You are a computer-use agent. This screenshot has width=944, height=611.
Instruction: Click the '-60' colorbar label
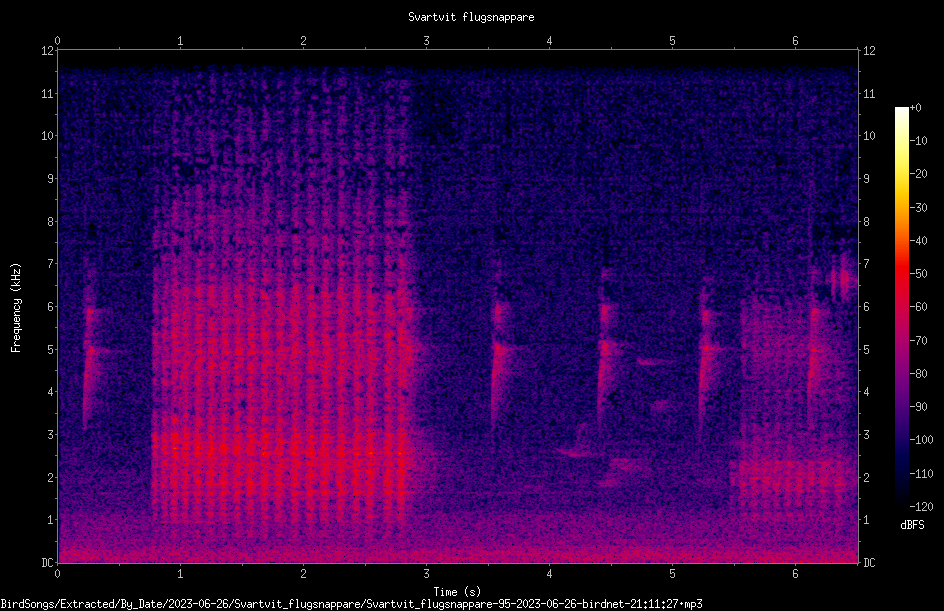pos(918,307)
